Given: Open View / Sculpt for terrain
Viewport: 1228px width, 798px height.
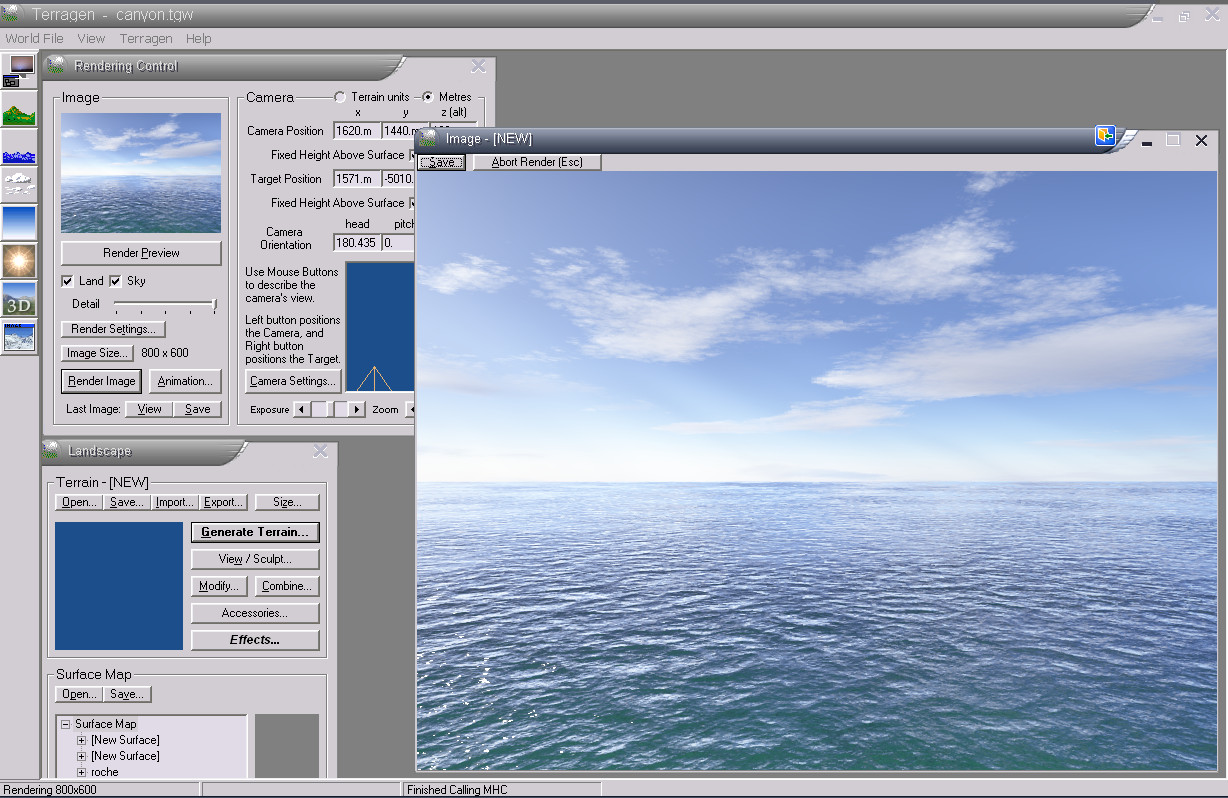Looking at the screenshot, I should (x=255, y=559).
